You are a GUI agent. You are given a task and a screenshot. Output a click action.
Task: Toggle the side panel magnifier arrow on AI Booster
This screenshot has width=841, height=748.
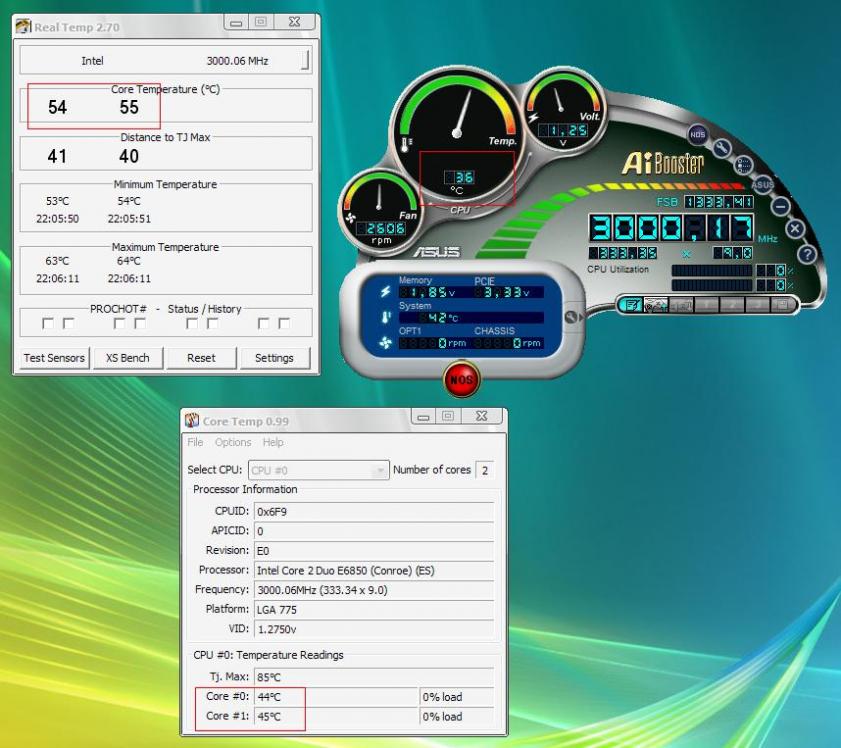pos(572,317)
